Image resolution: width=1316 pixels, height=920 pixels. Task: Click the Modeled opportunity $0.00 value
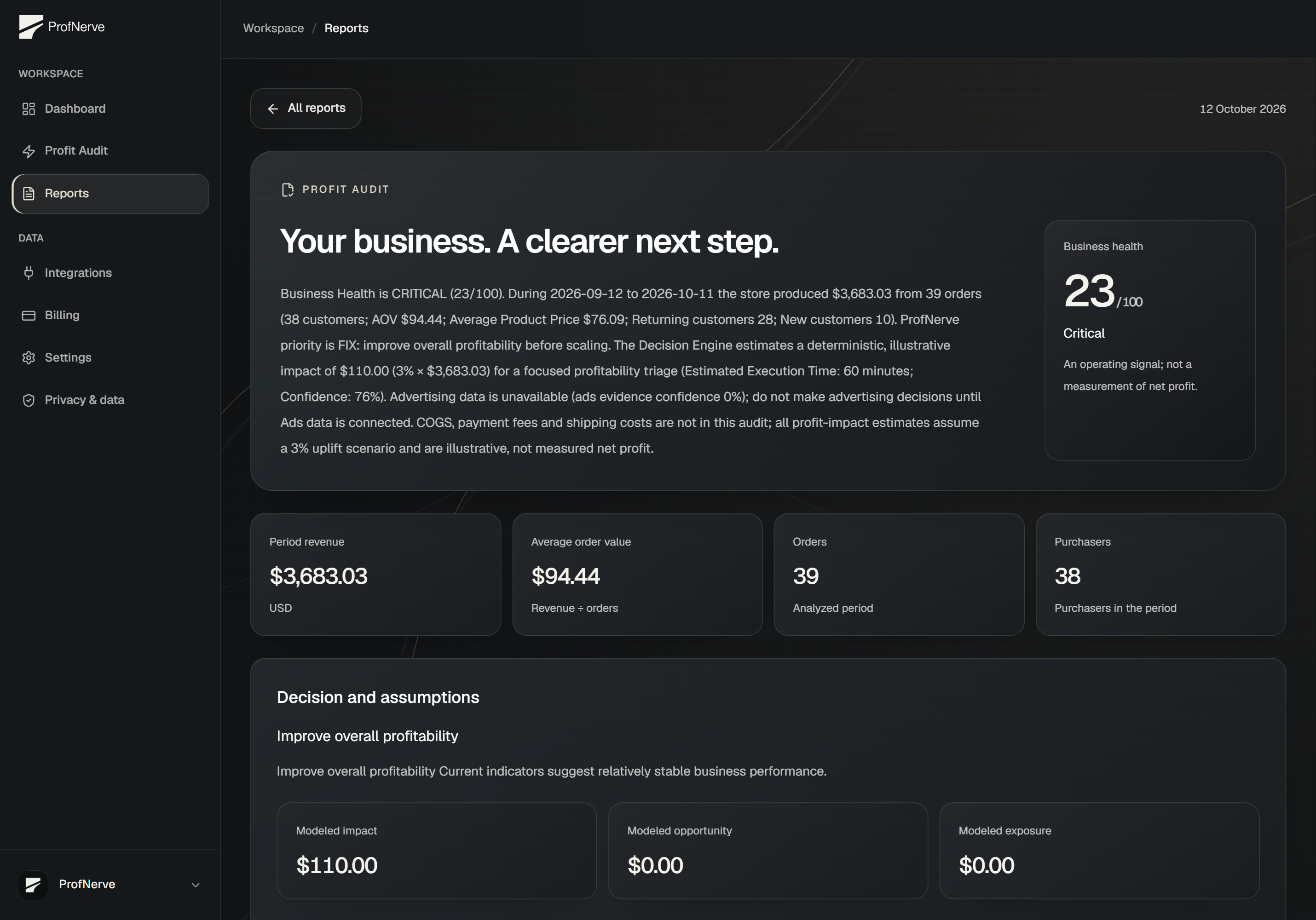tap(655, 866)
